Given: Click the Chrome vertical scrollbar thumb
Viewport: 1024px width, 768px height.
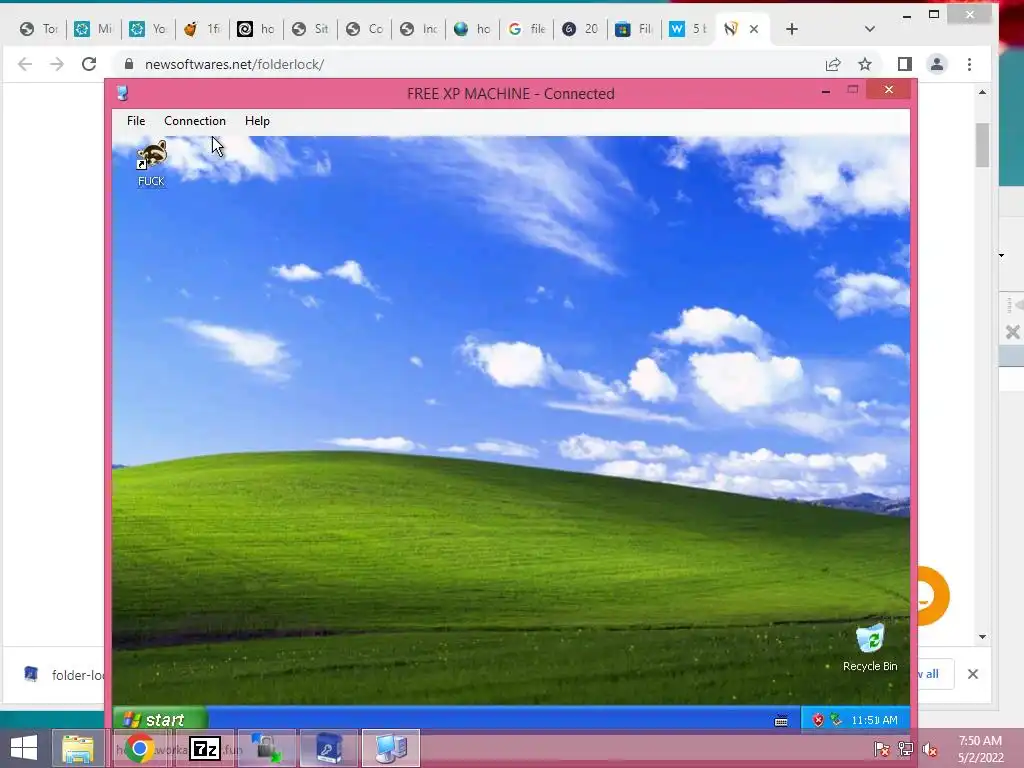Looking at the screenshot, I should pyautogui.click(x=982, y=145).
